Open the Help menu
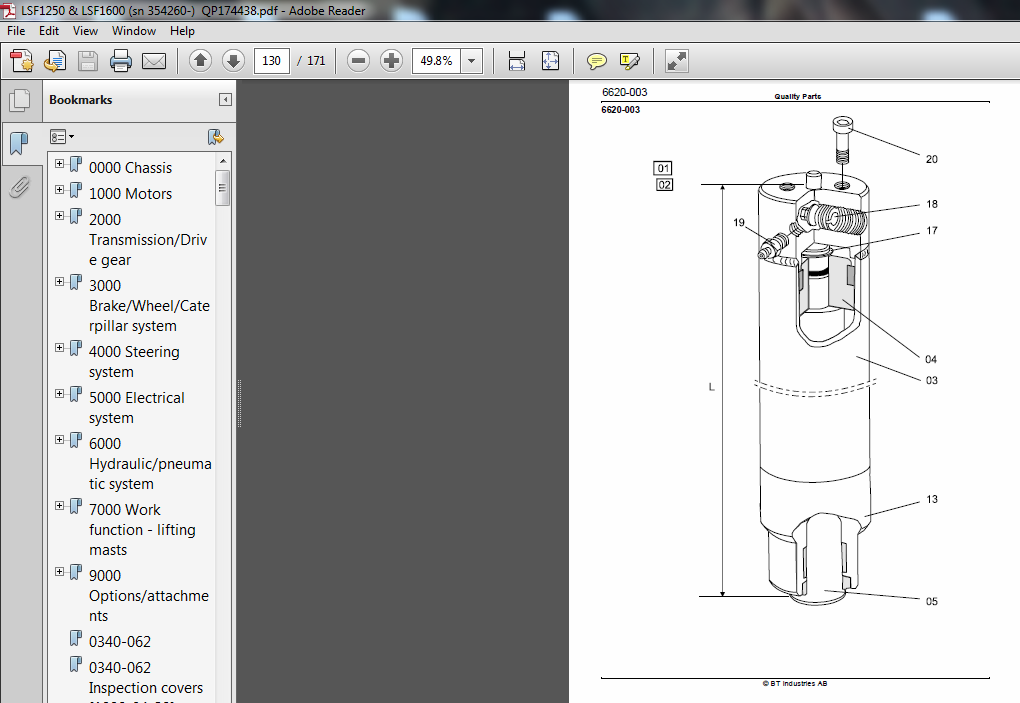 (182, 31)
